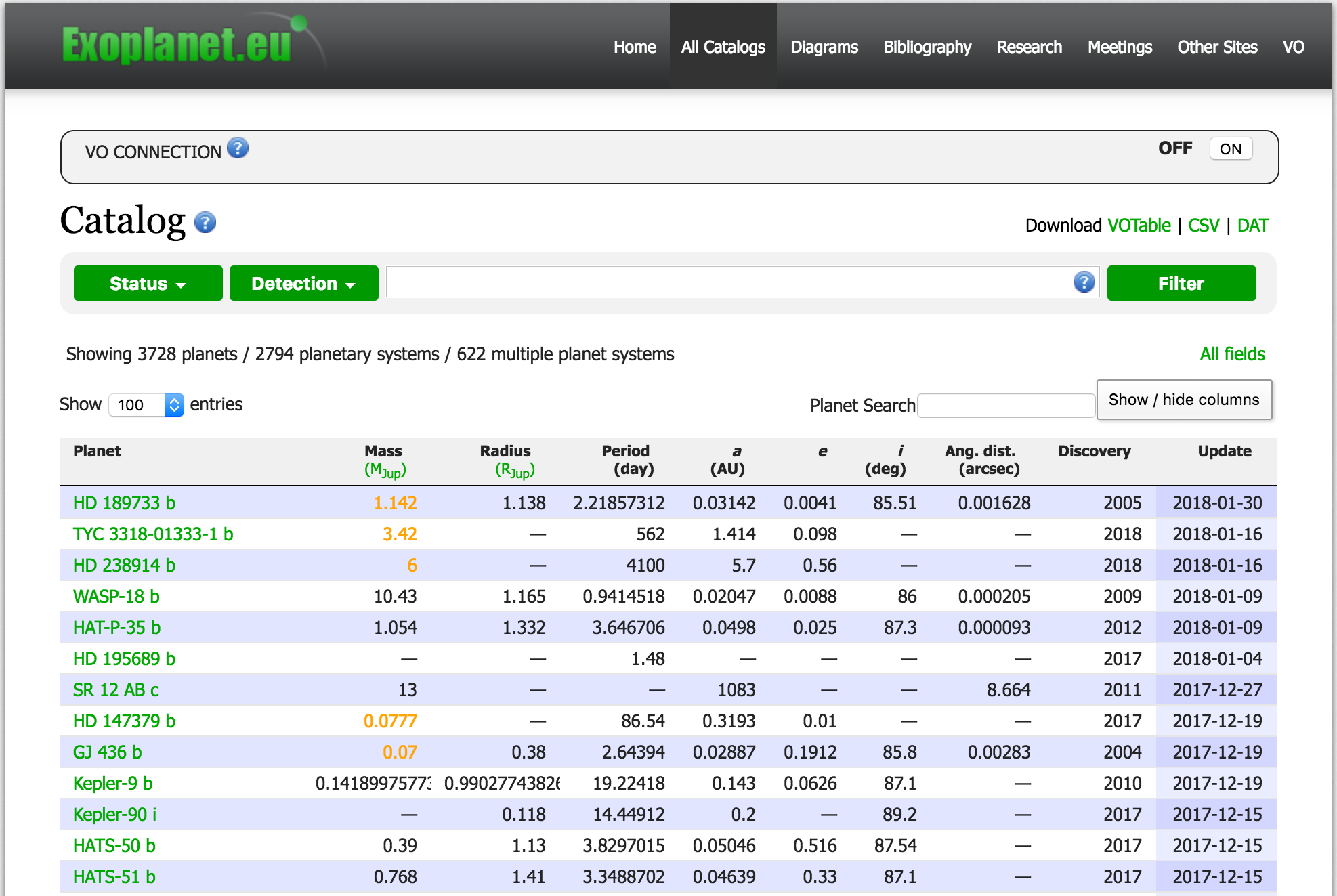Show All fields link

1231,354
